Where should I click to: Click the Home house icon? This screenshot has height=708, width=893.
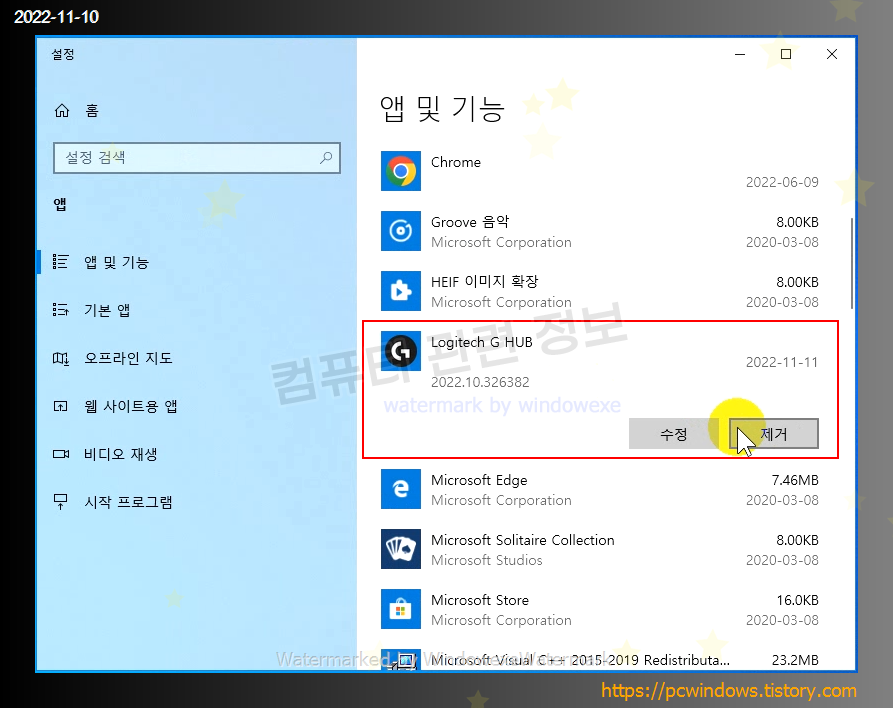click(62, 110)
